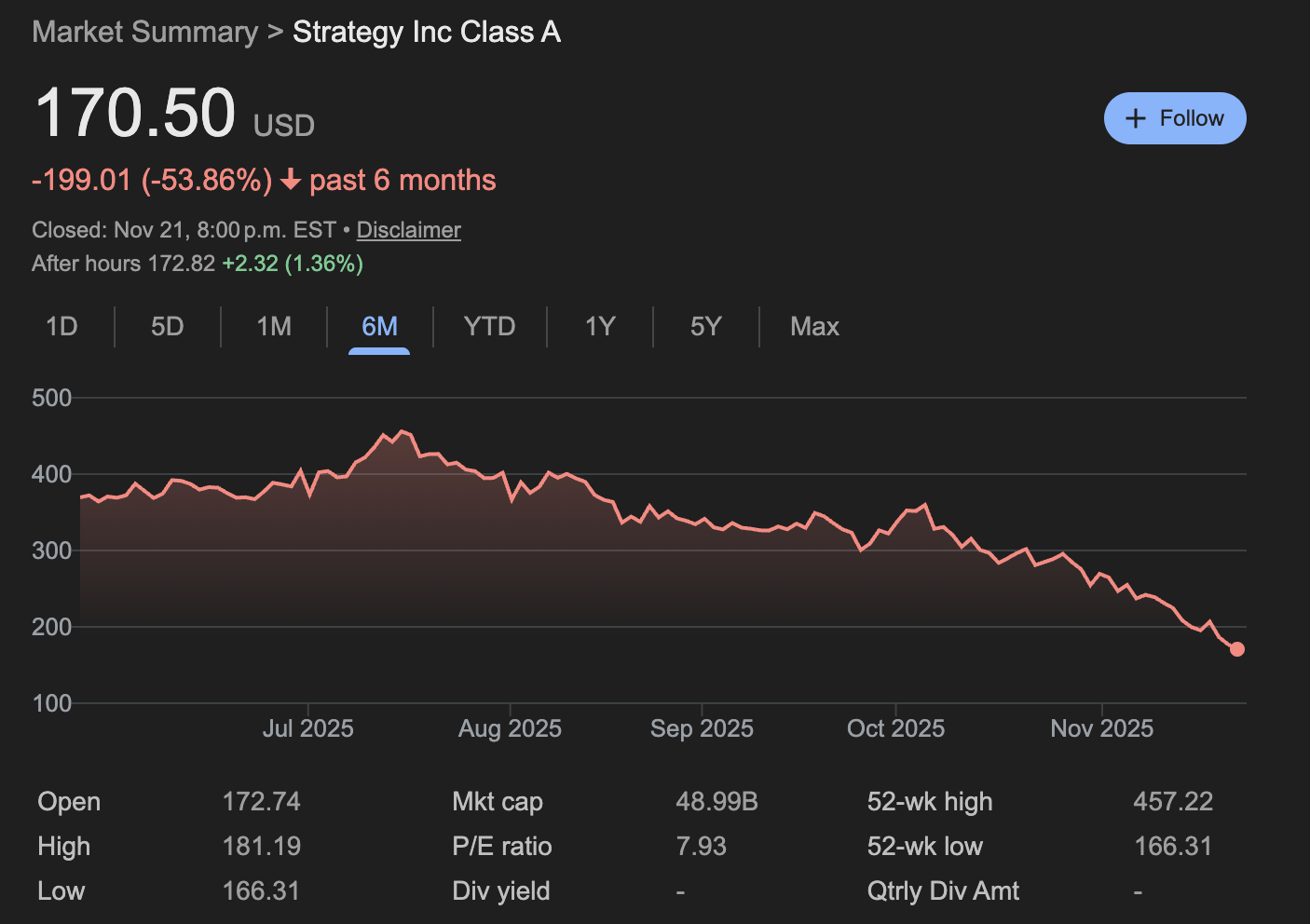
Task: Click the Mkt cap label
Action: tap(498, 802)
